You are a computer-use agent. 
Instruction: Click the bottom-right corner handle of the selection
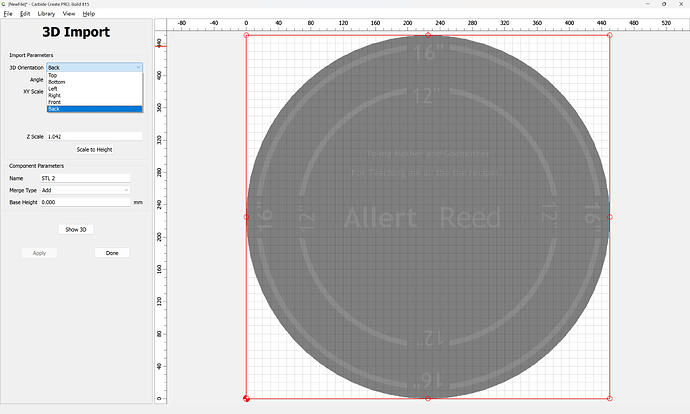pos(609,399)
